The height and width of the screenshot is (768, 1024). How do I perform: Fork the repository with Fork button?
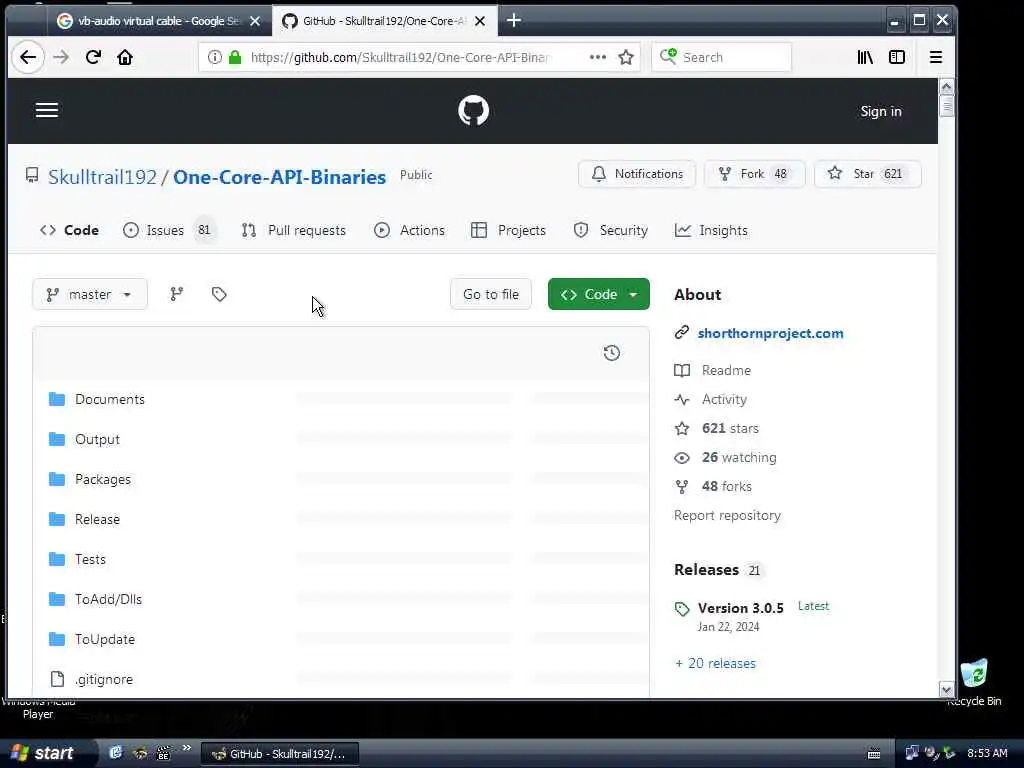tap(754, 174)
